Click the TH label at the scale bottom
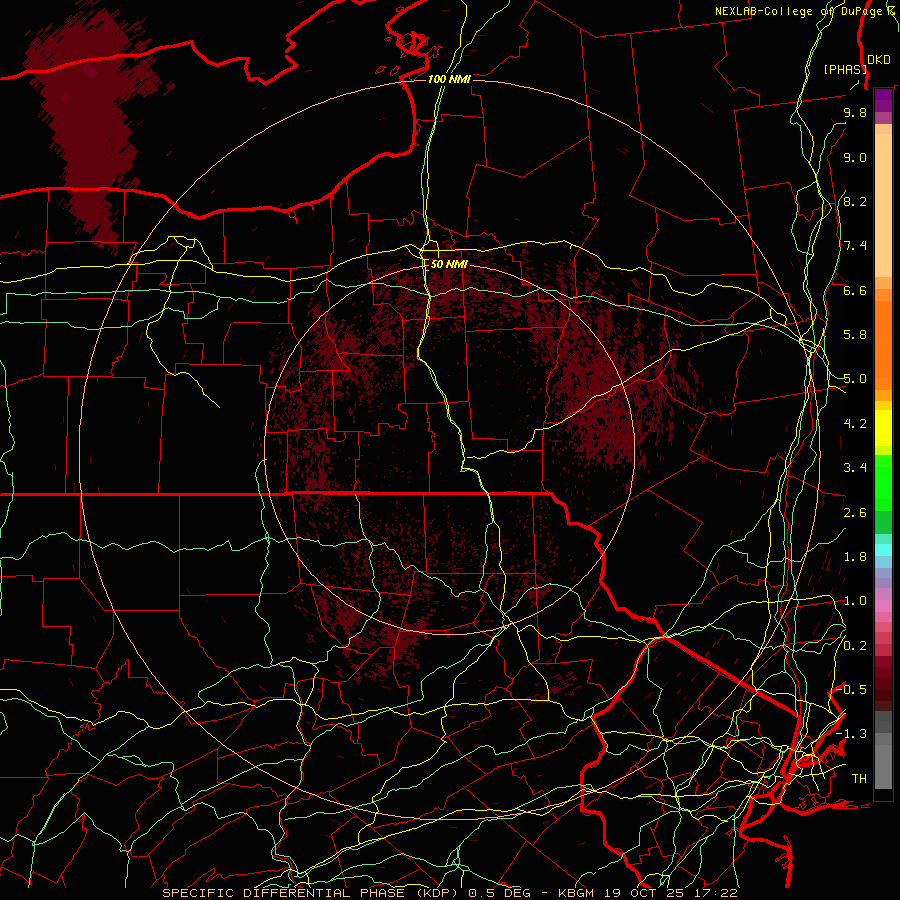 click(859, 779)
